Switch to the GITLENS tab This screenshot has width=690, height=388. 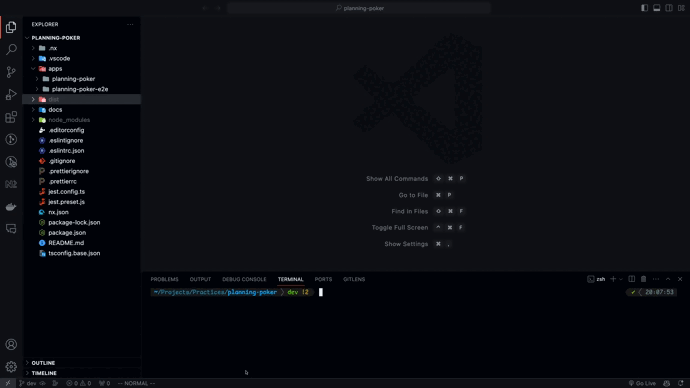[x=354, y=279]
